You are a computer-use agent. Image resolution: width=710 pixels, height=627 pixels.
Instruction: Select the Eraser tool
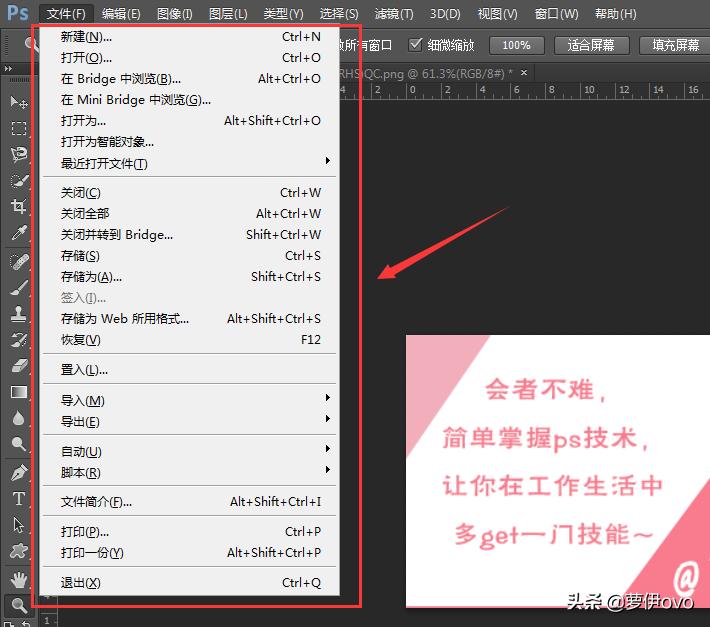point(19,366)
